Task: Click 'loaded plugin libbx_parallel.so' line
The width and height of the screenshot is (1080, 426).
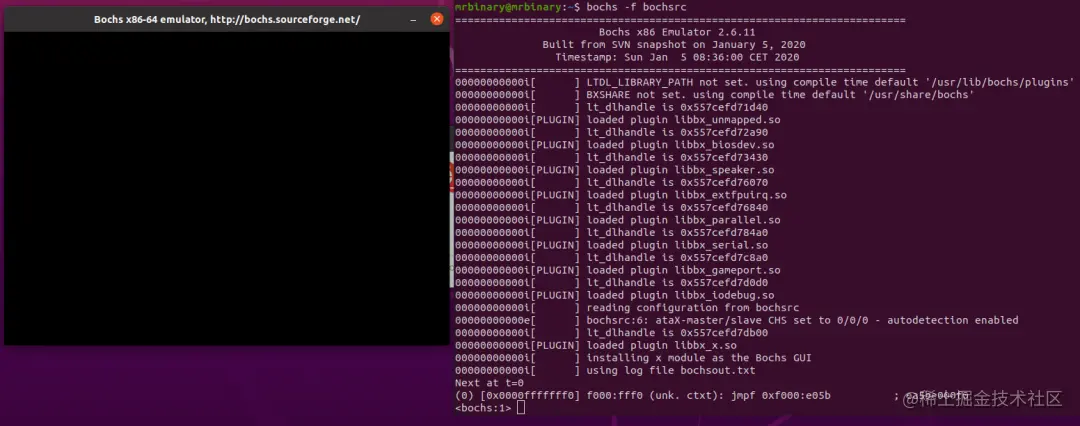Action: (618, 220)
